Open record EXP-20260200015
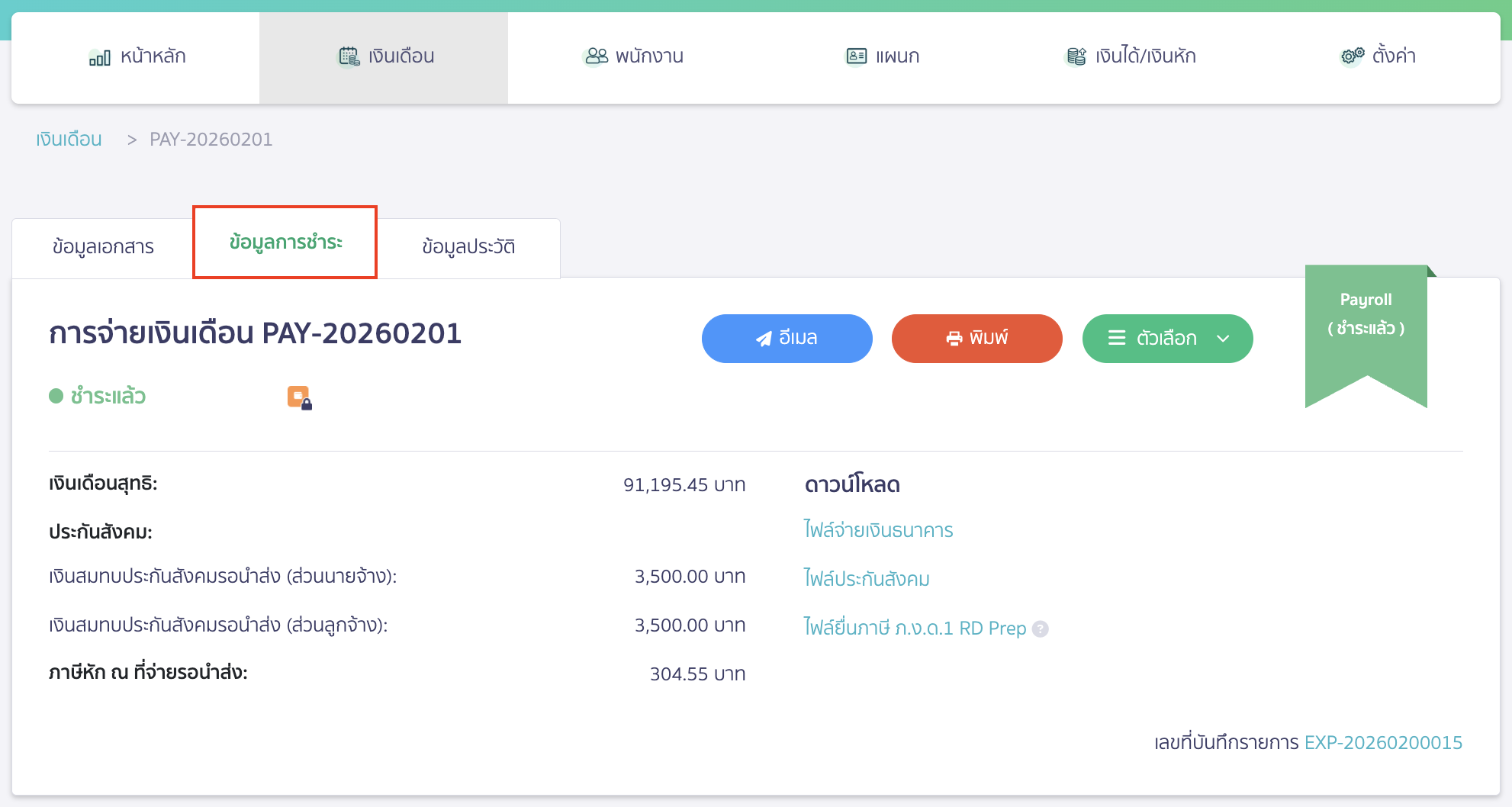This screenshot has height=807, width=1512. point(1382,741)
